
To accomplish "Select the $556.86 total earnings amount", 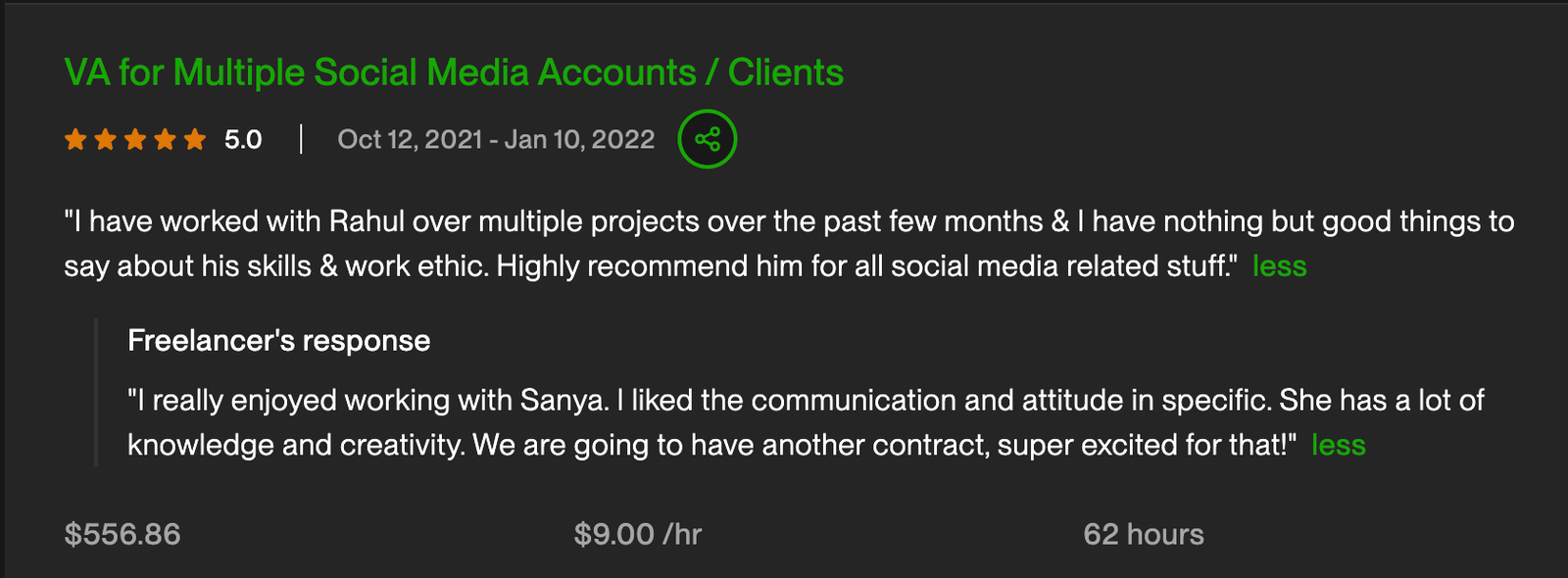I will point(122,534).
